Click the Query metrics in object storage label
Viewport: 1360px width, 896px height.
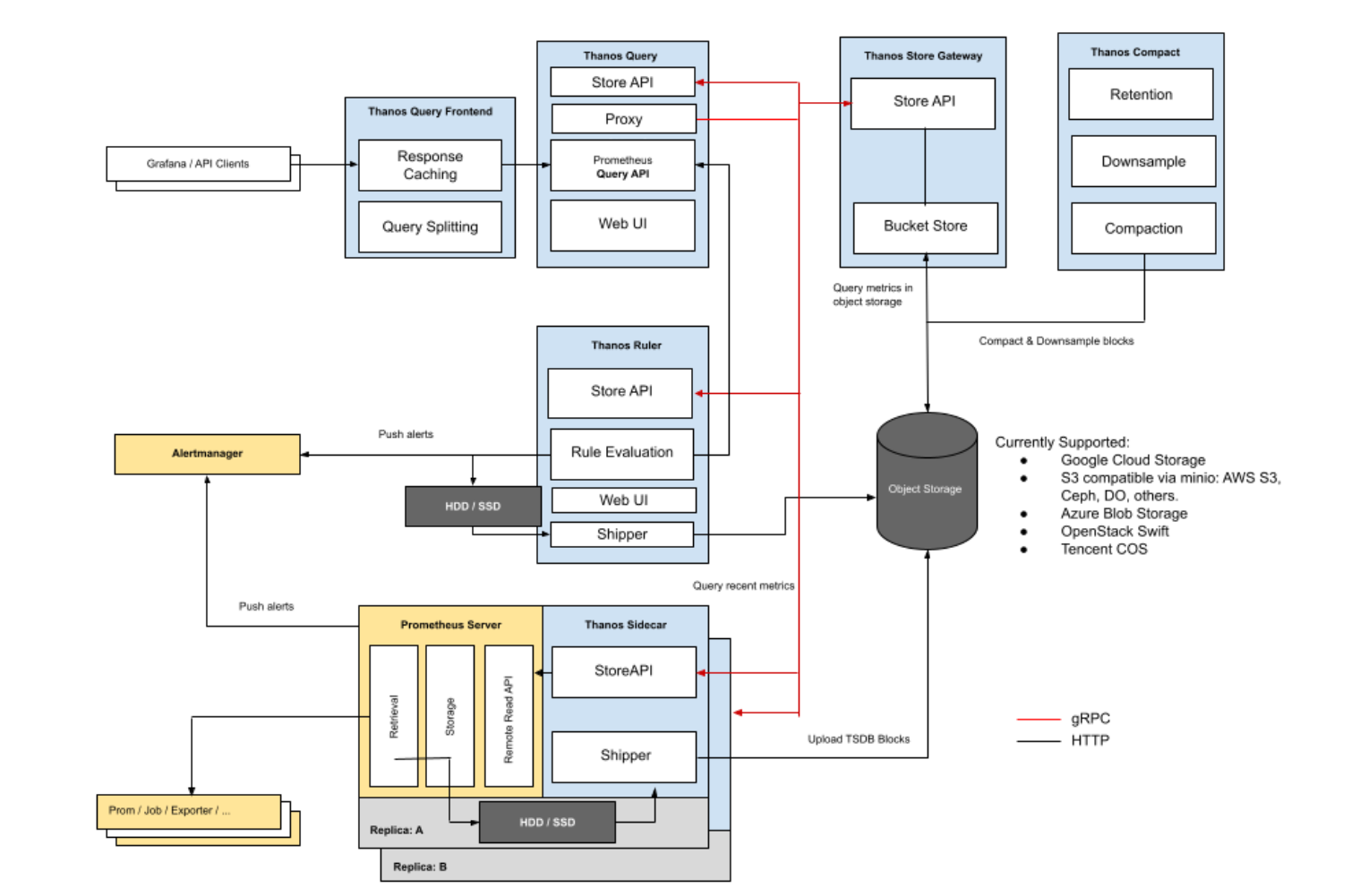tap(873, 294)
